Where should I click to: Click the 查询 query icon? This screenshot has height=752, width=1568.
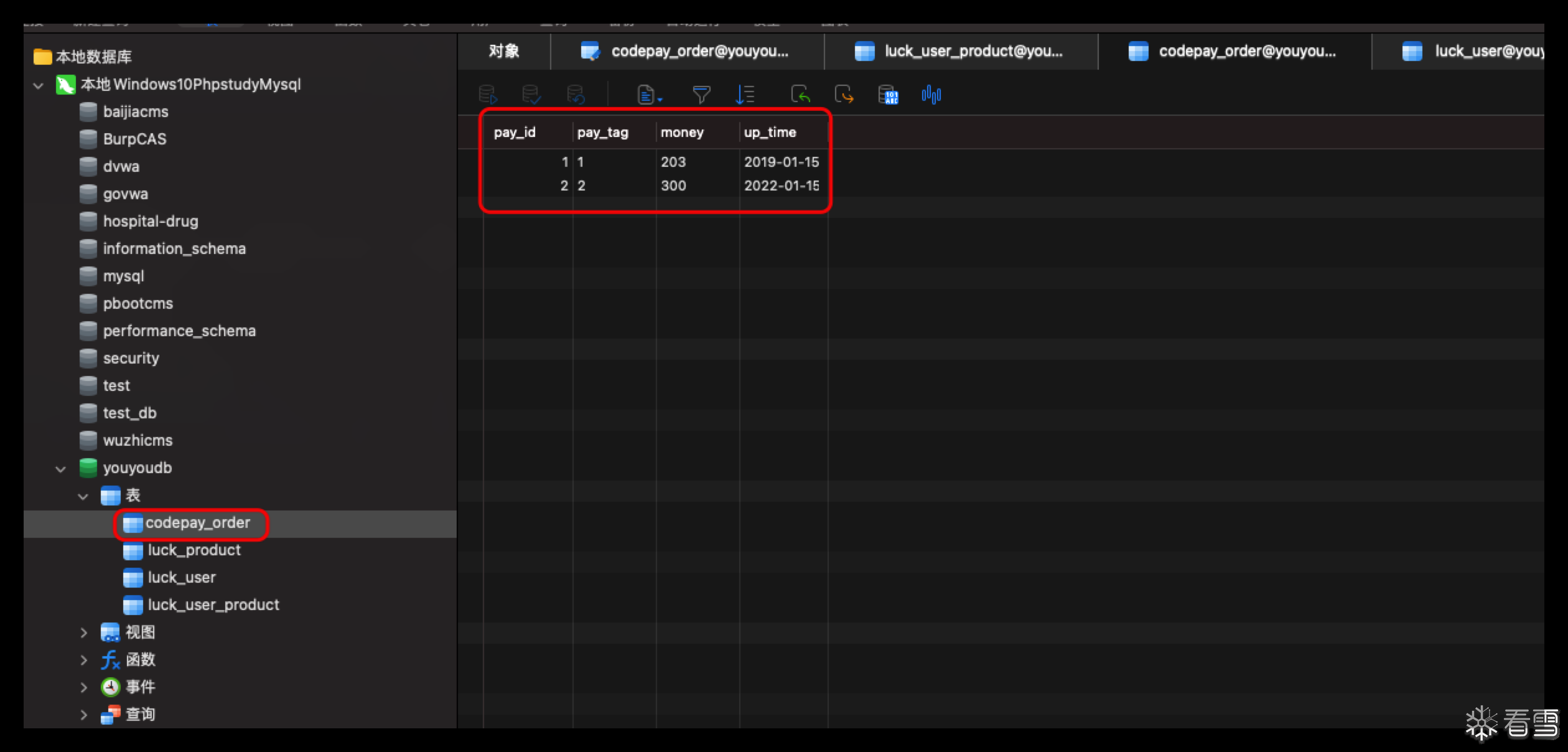tap(110, 715)
